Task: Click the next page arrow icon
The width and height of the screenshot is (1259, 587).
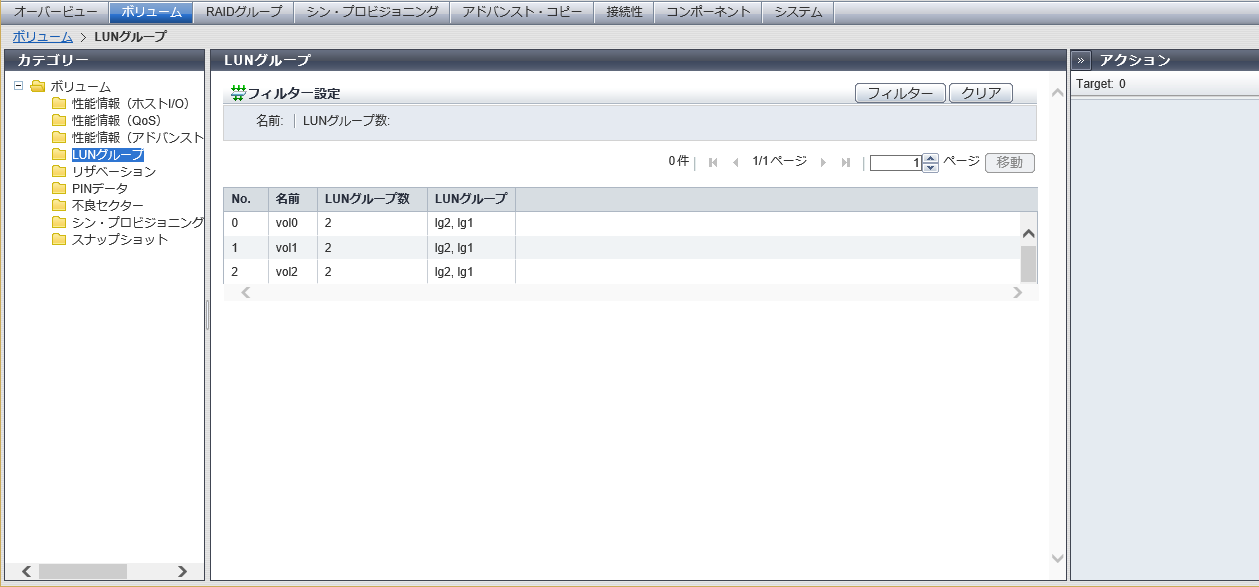Action: 823,163
